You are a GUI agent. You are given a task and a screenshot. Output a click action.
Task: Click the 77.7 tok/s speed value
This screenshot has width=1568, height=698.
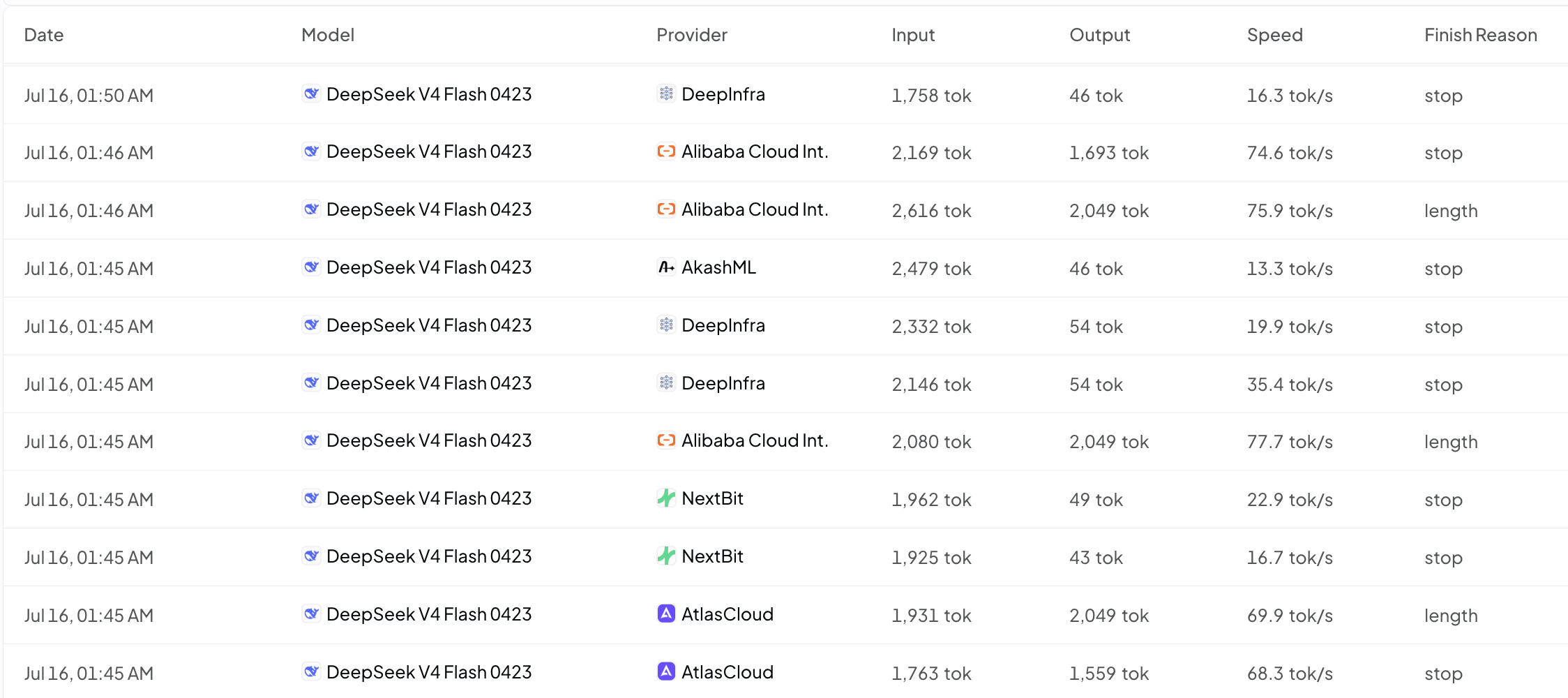pyautogui.click(x=1290, y=442)
